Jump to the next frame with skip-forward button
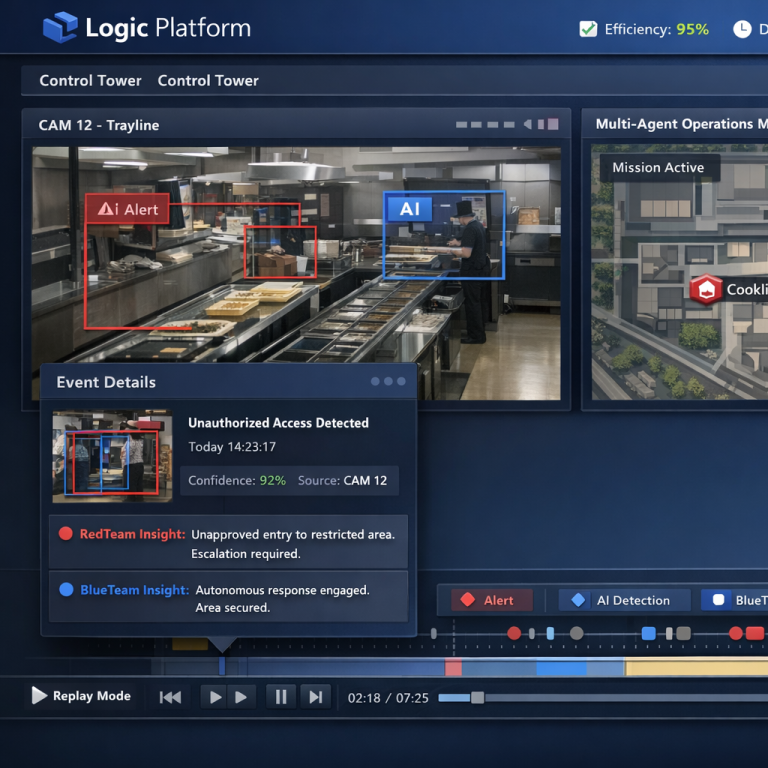The width and height of the screenshot is (768, 768). tap(315, 697)
